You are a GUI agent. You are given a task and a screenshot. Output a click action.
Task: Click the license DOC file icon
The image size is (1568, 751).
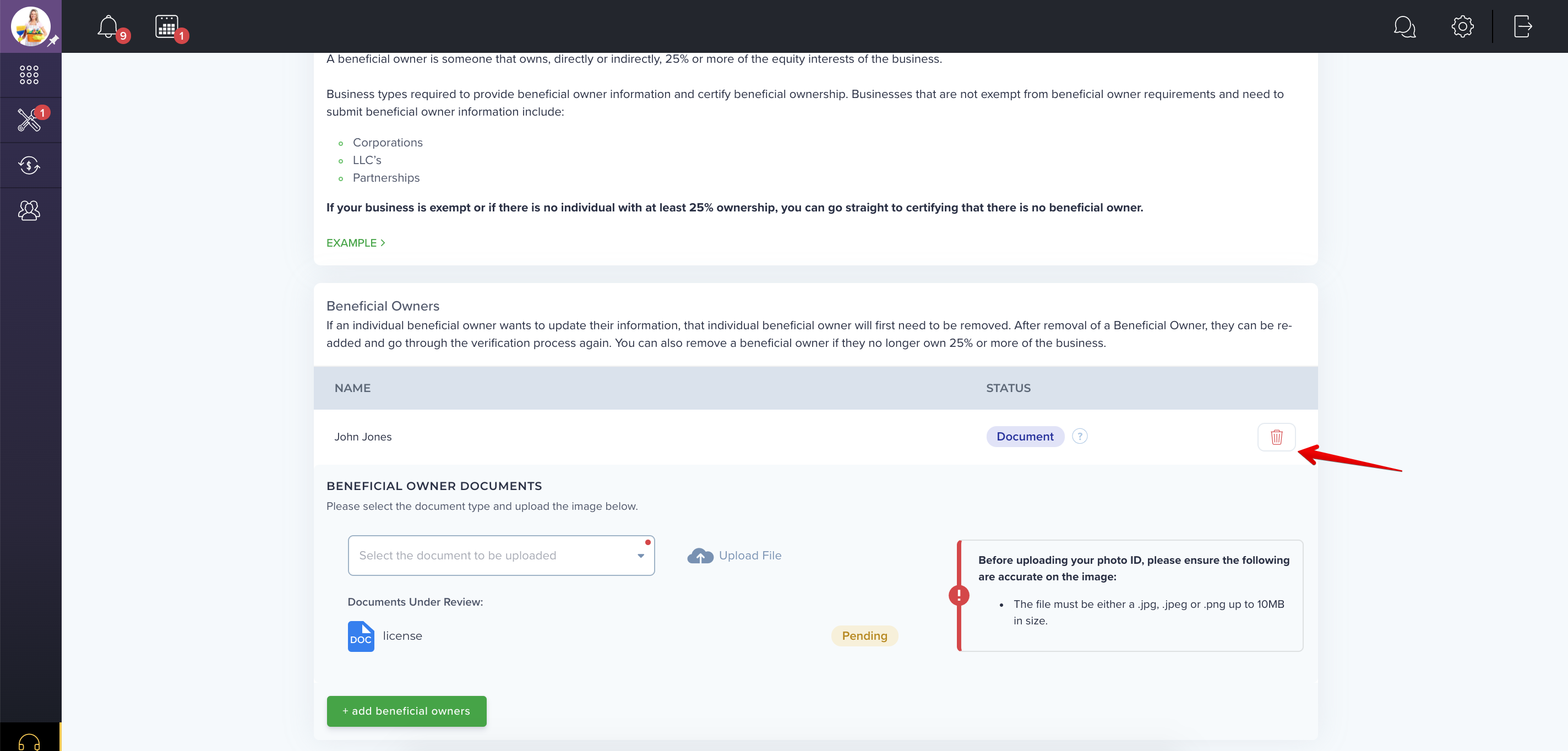[361, 636]
